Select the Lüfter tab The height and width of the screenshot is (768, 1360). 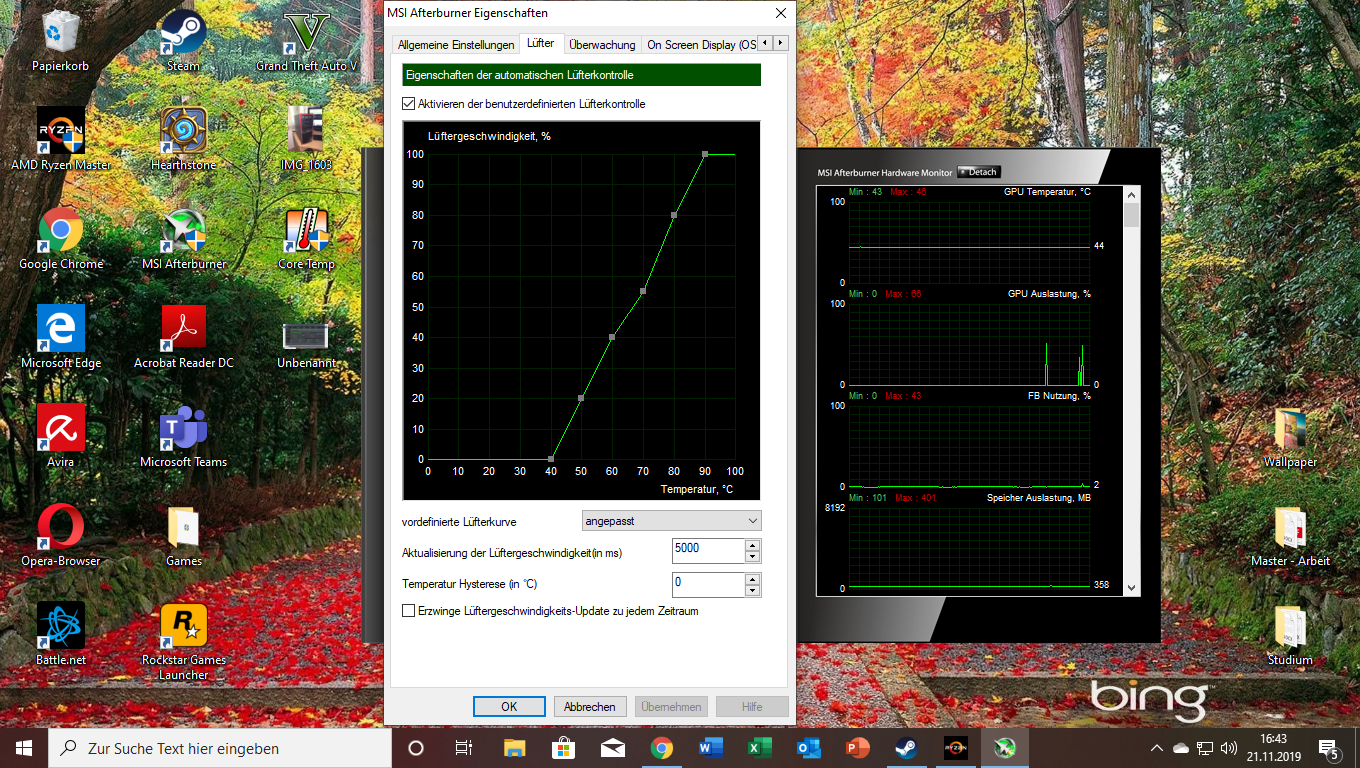pos(540,44)
